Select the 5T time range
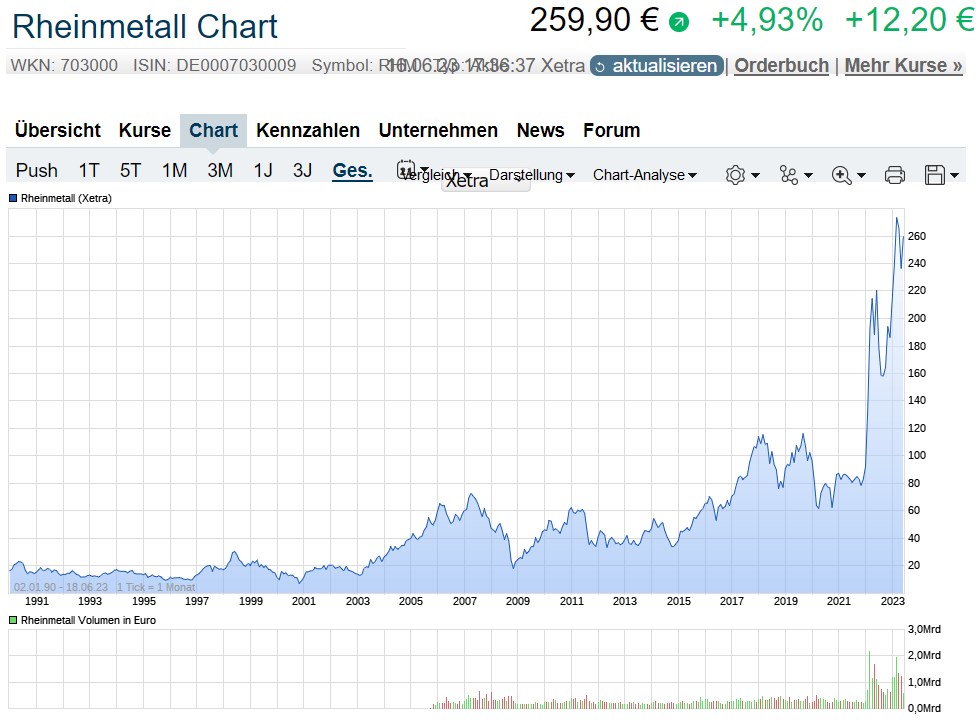 click(x=131, y=171)
